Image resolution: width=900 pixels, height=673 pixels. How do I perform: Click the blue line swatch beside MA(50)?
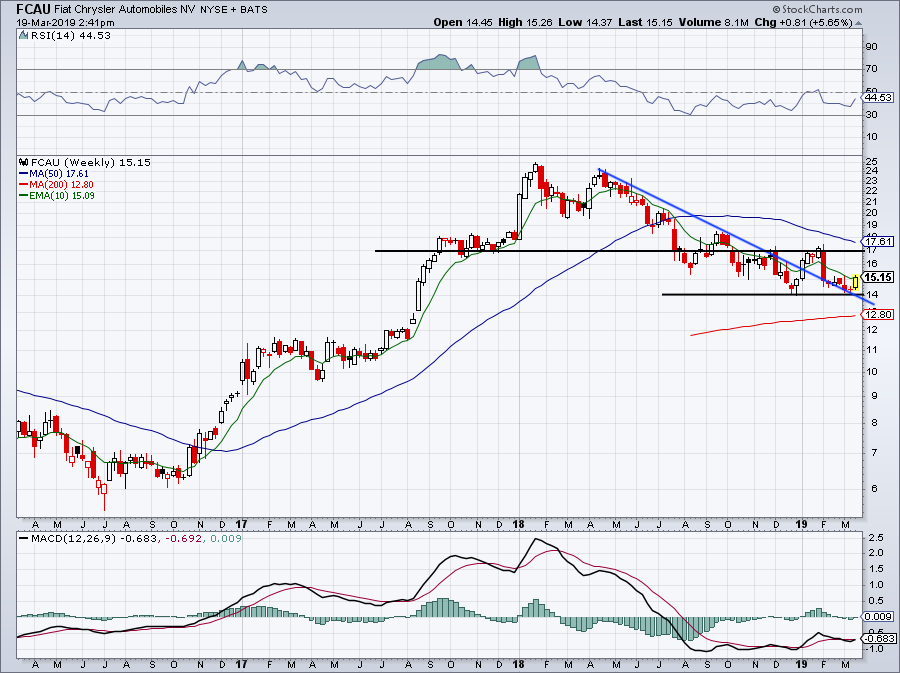[23, 174]
